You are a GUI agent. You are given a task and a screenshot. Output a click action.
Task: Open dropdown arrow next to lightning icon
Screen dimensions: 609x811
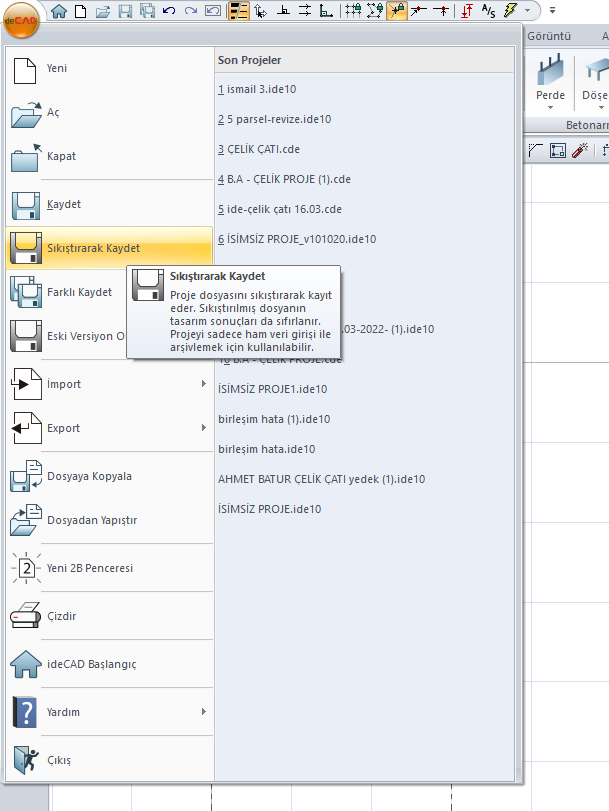point(527,10)
